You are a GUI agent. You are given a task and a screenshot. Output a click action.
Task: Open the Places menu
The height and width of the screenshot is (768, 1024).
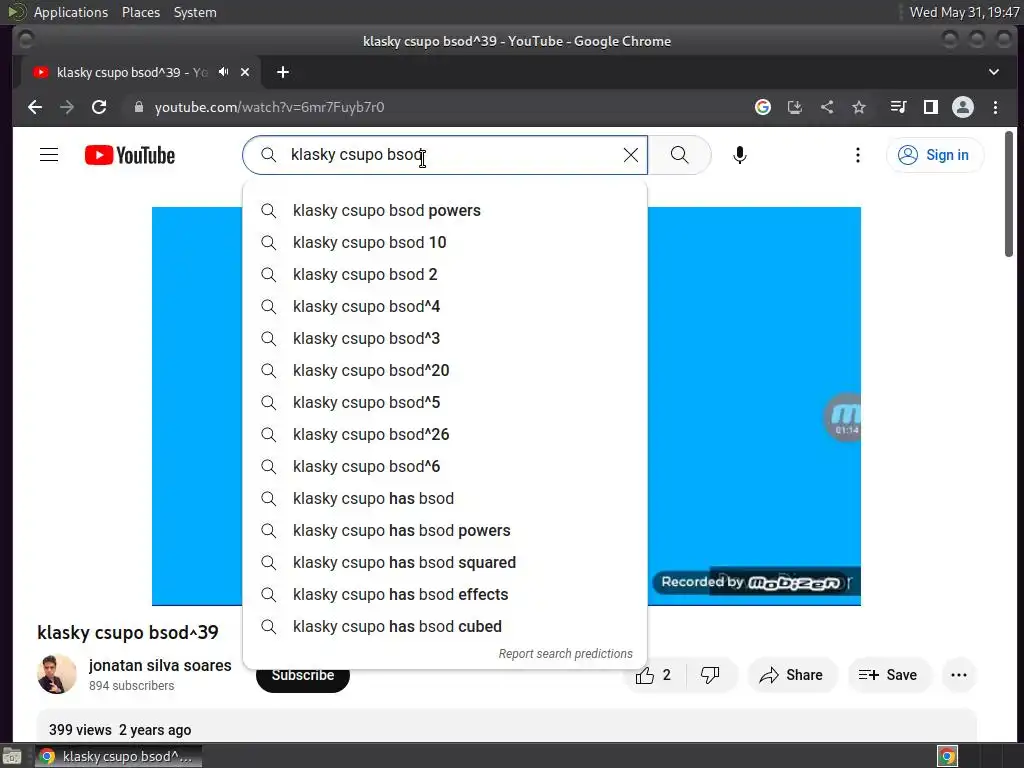[141, 12]
